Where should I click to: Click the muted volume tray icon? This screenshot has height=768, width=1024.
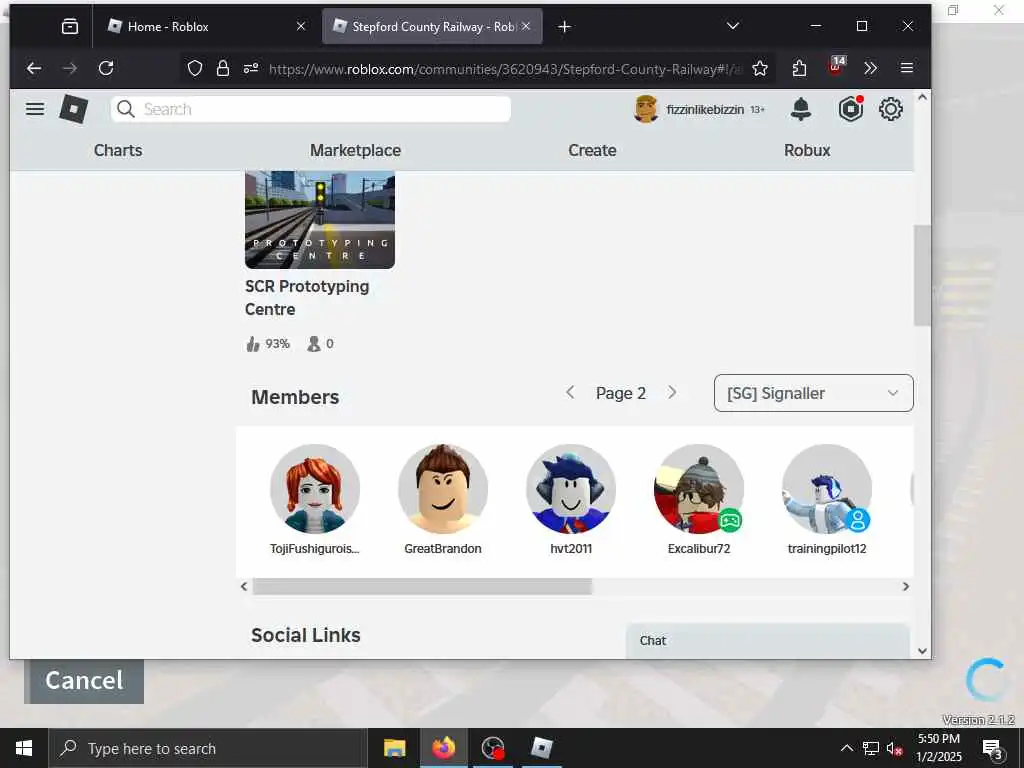(x=894, y=749)
